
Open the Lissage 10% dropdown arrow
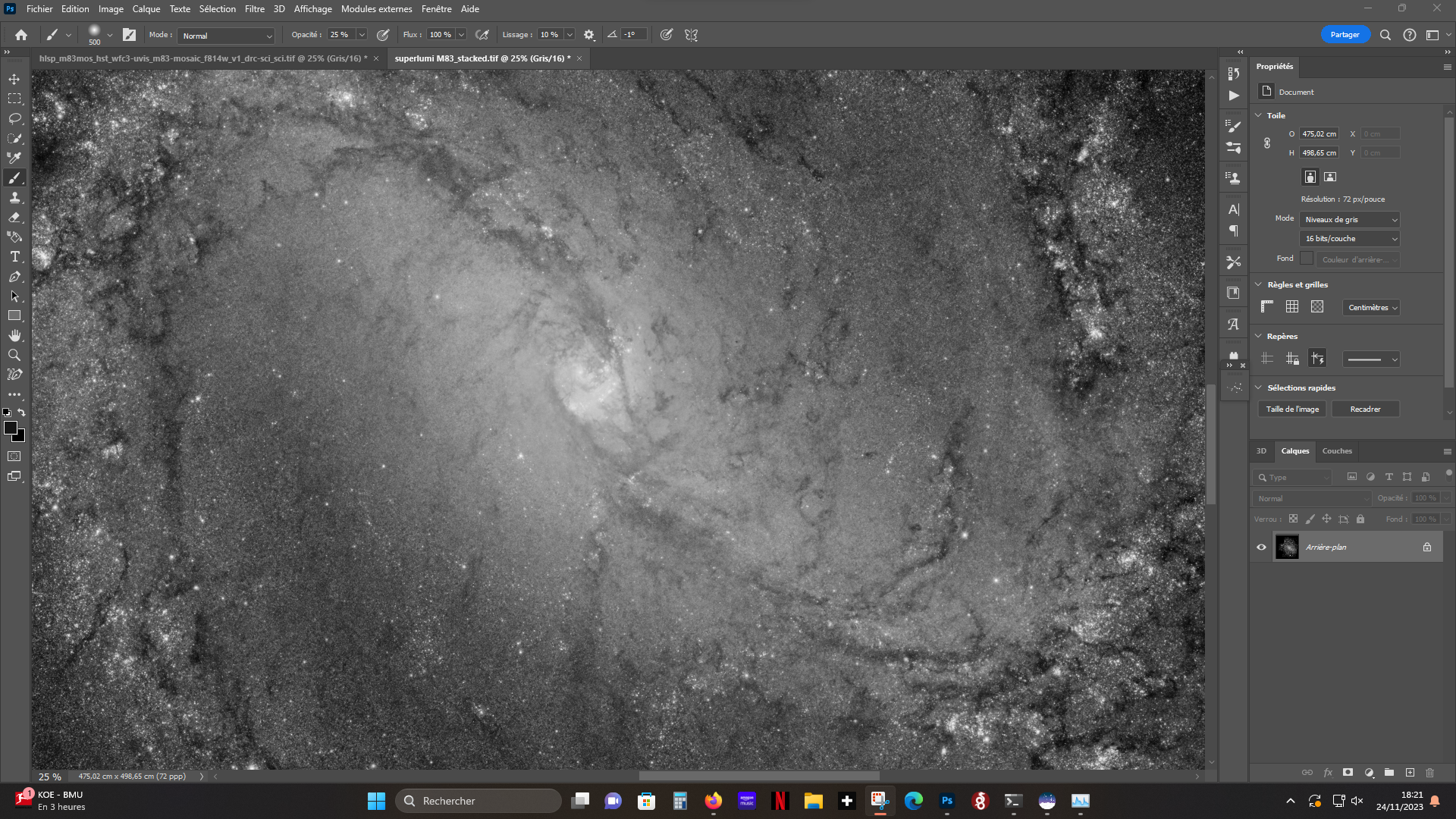tap(570, 35)
